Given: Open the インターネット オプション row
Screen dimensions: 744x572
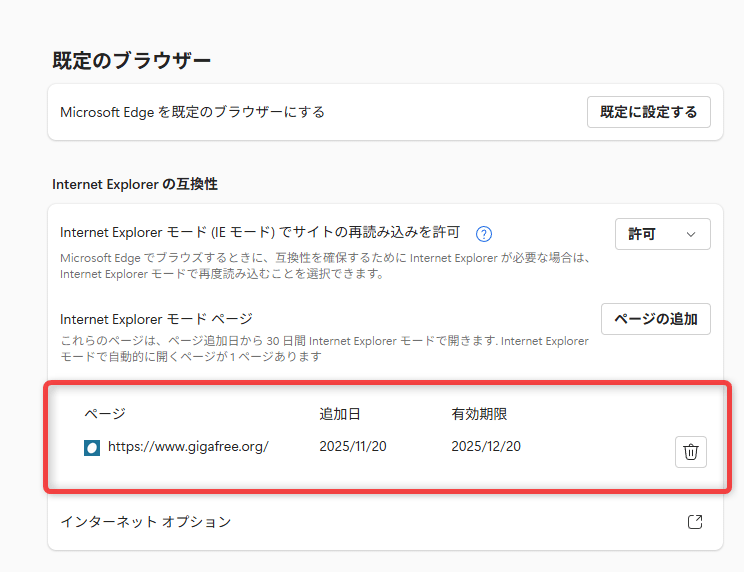Looking at the screenshot, I should (146, 522).
